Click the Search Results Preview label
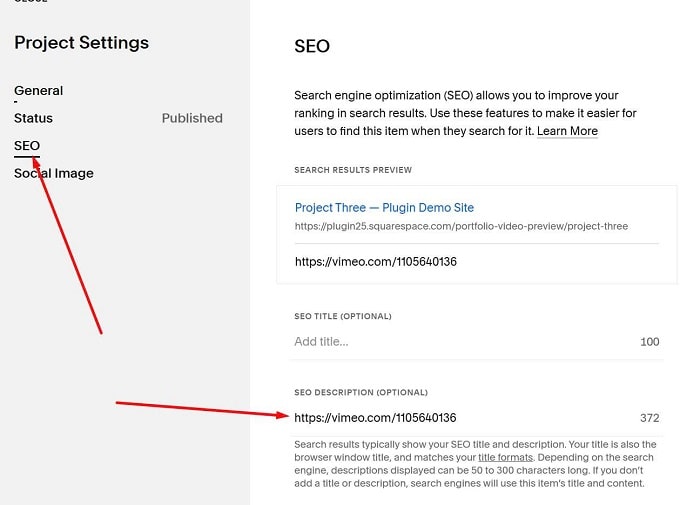Viewport: 700px width, 505px height. click(353, 170)
